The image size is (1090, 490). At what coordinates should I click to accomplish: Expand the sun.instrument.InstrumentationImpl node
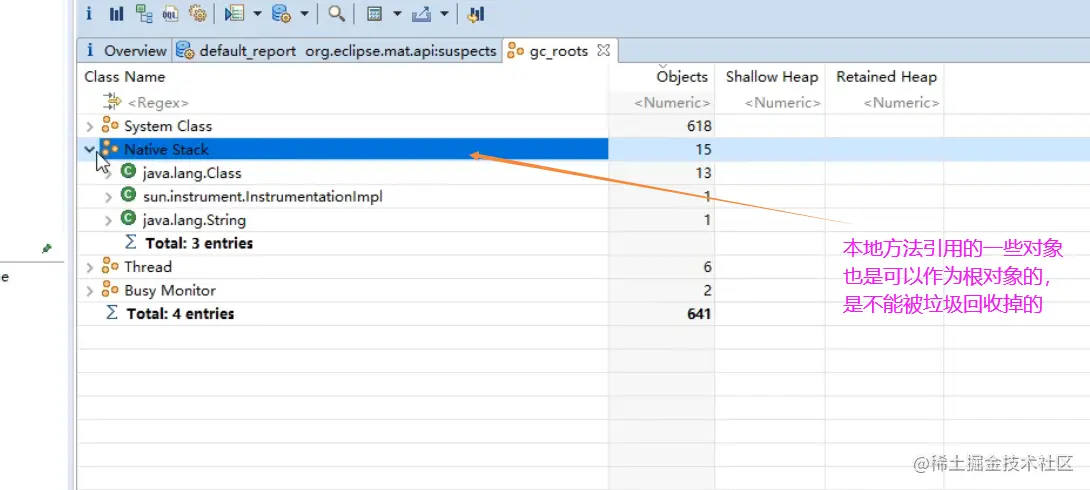(x=108, y=197)
